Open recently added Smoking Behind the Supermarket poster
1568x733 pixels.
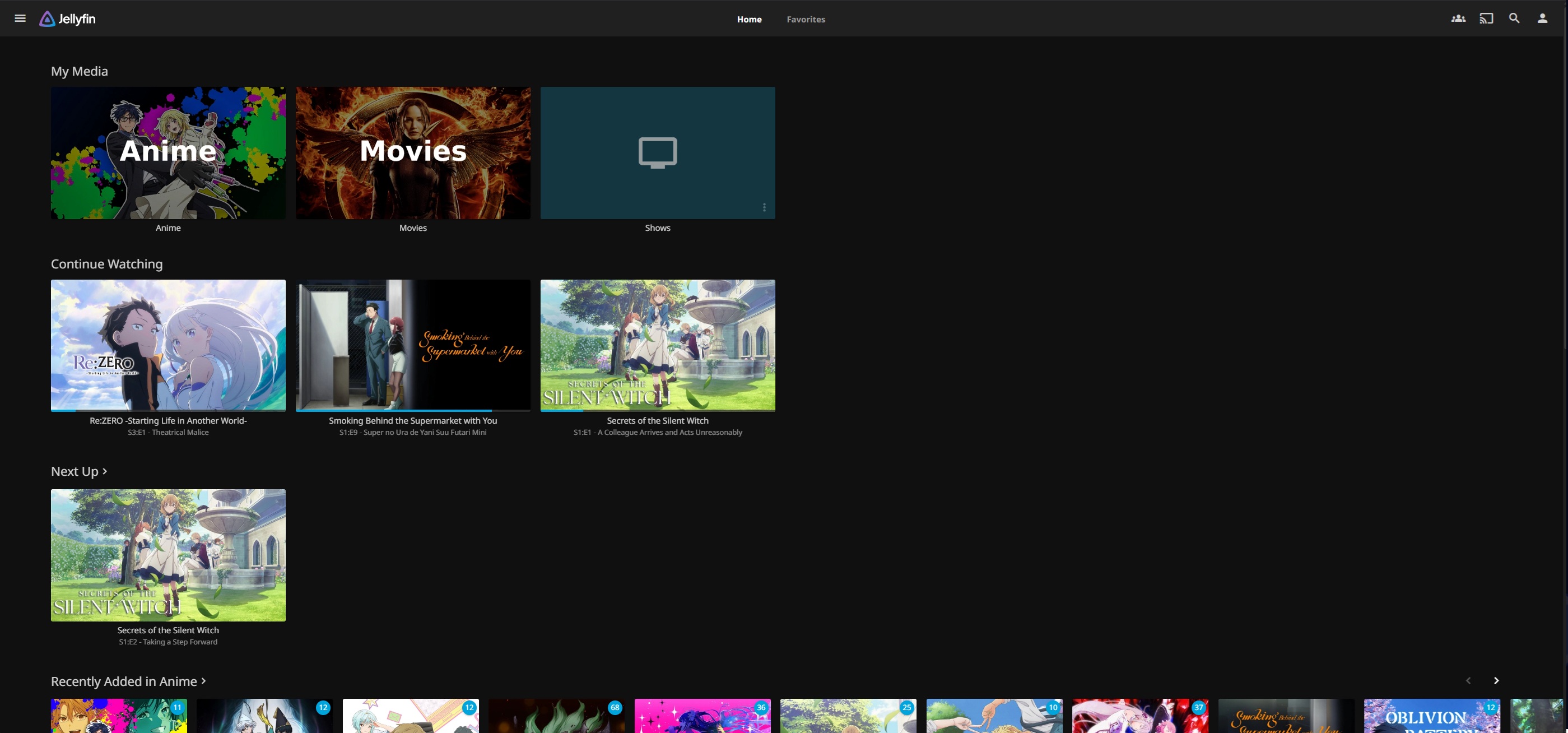[x=1286, y=717]
